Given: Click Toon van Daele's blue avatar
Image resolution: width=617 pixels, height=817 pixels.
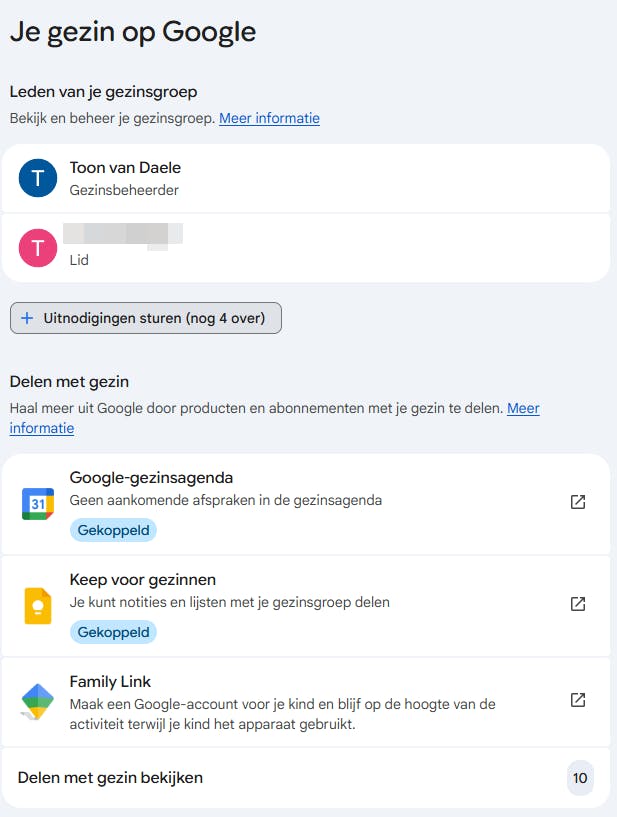Looking at the screenshot, I should [x=38, y=178].
